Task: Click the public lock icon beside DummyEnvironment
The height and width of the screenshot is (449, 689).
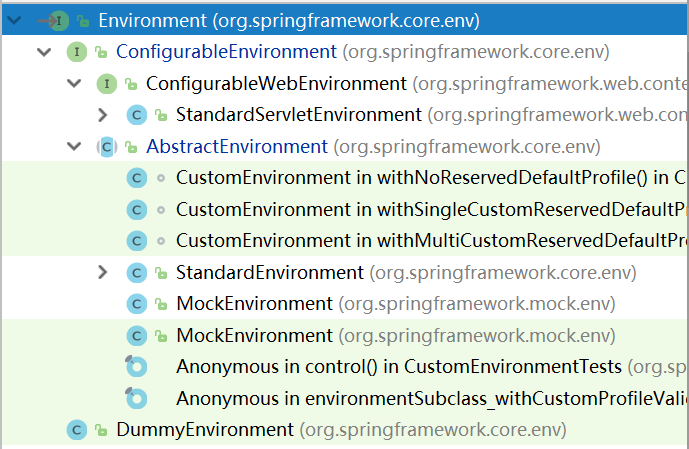Action: (x=101, y=430)
